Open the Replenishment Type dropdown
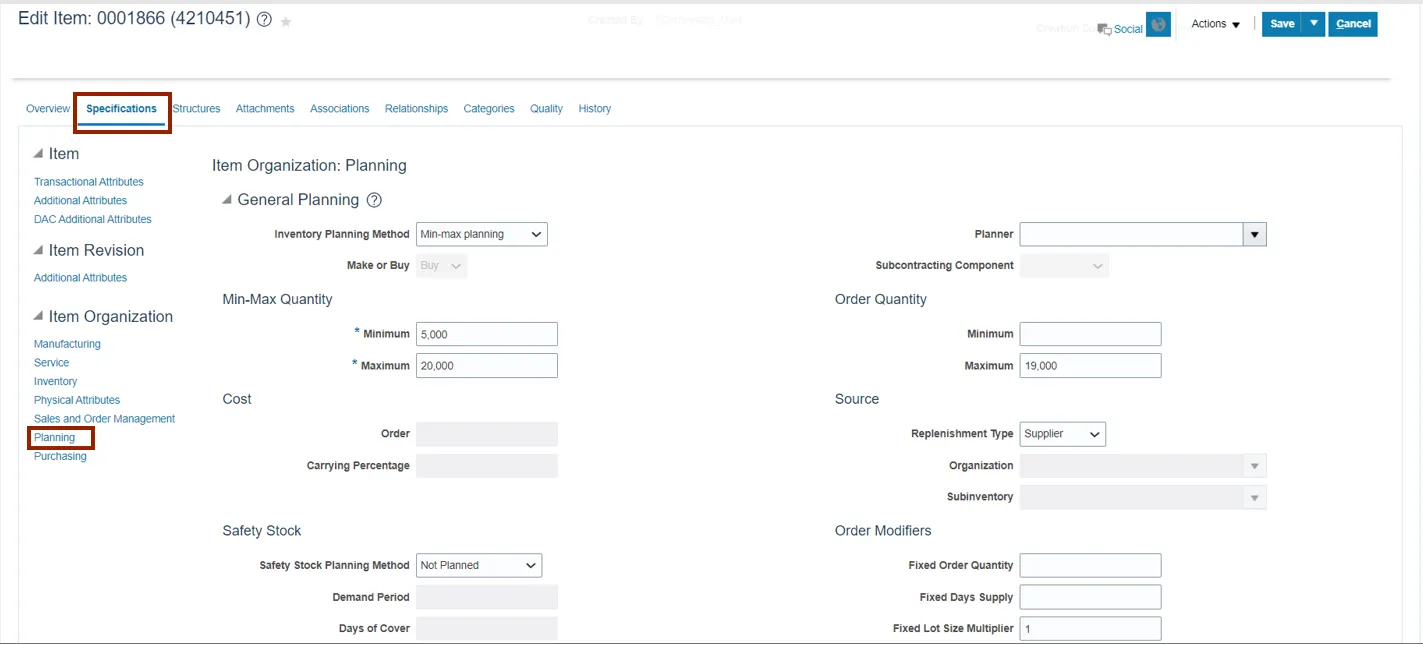 [x=1062, y=434]
